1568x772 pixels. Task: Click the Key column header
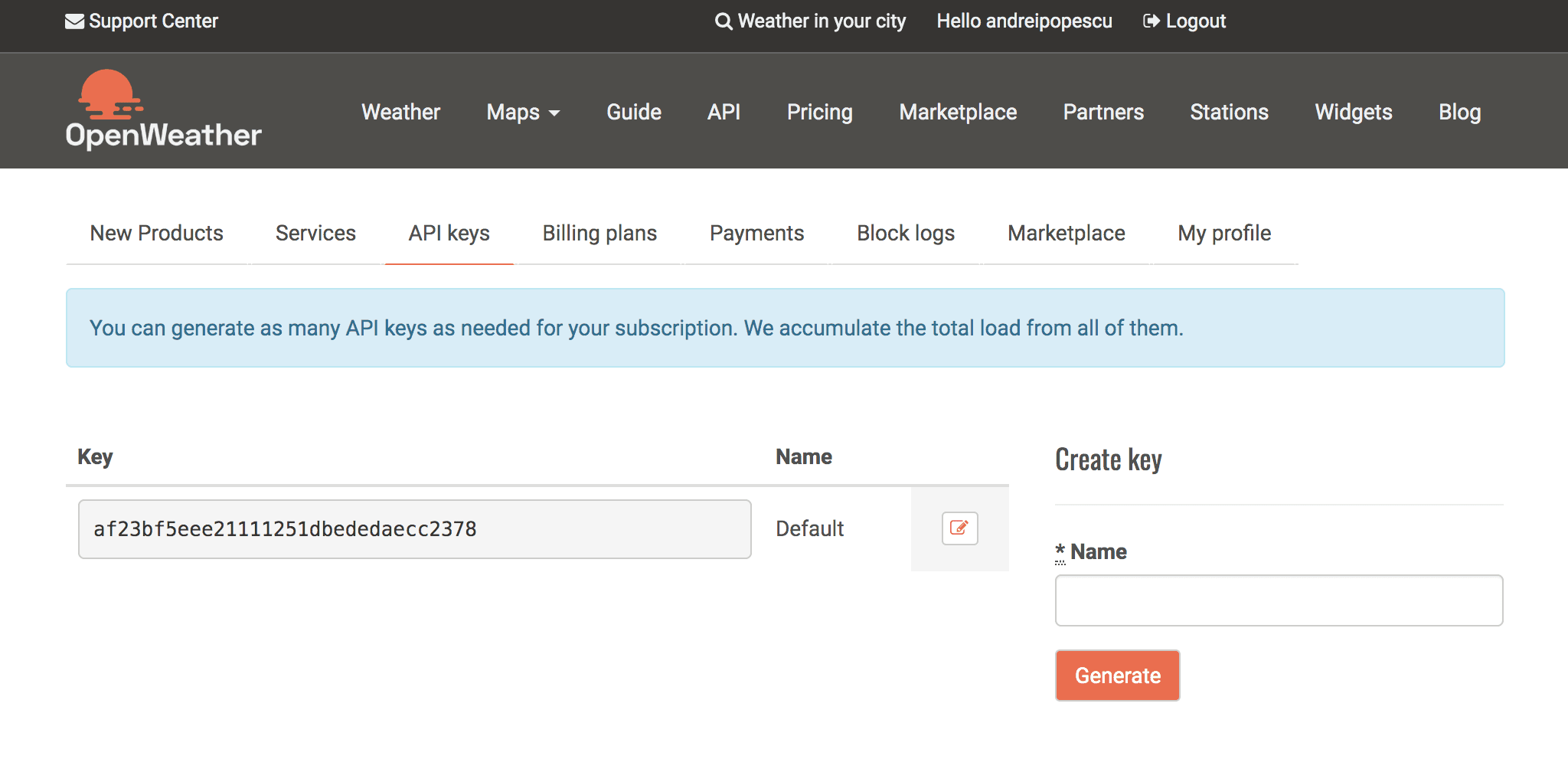95,457
